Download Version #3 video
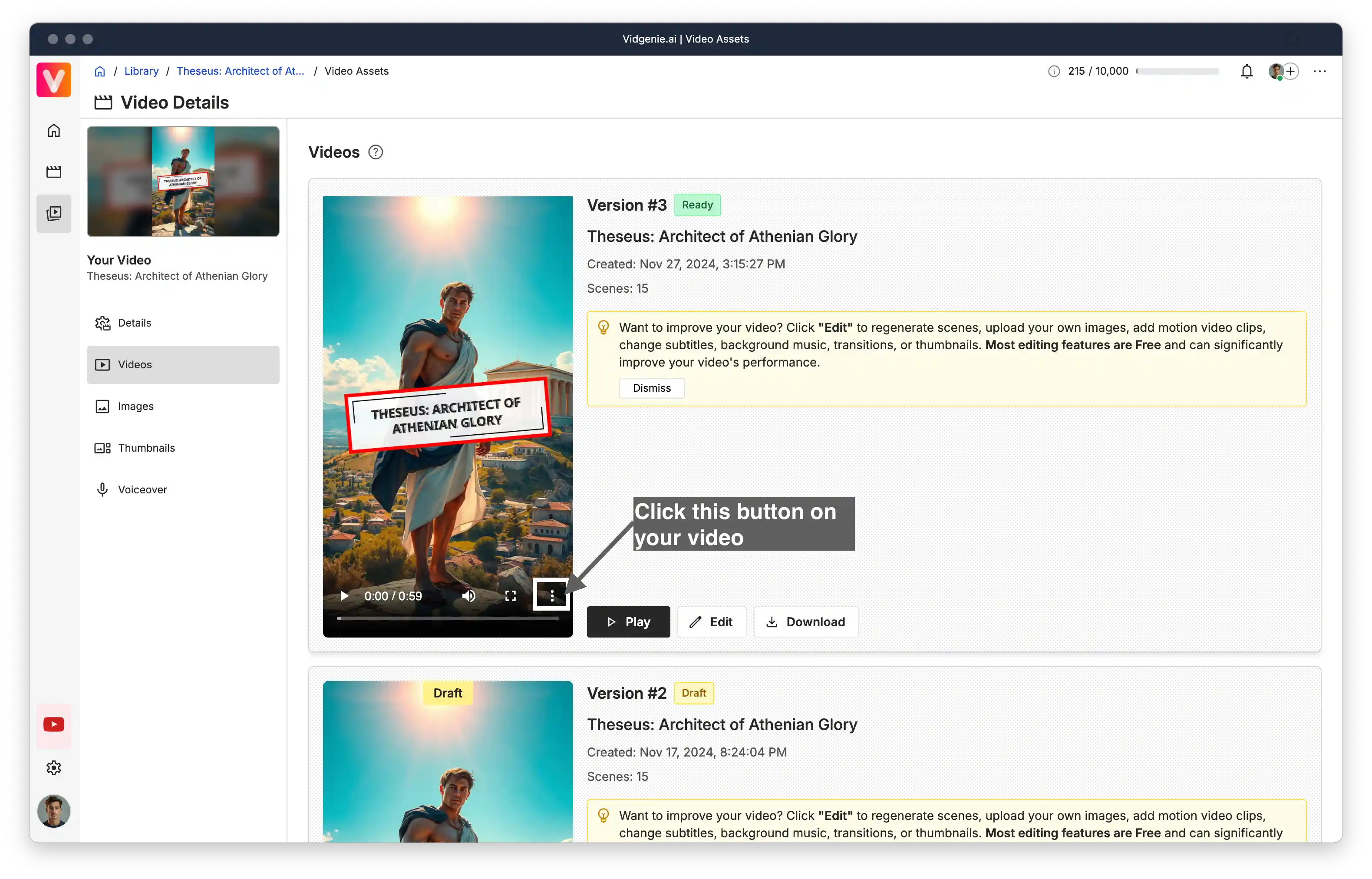 point(805,621)
